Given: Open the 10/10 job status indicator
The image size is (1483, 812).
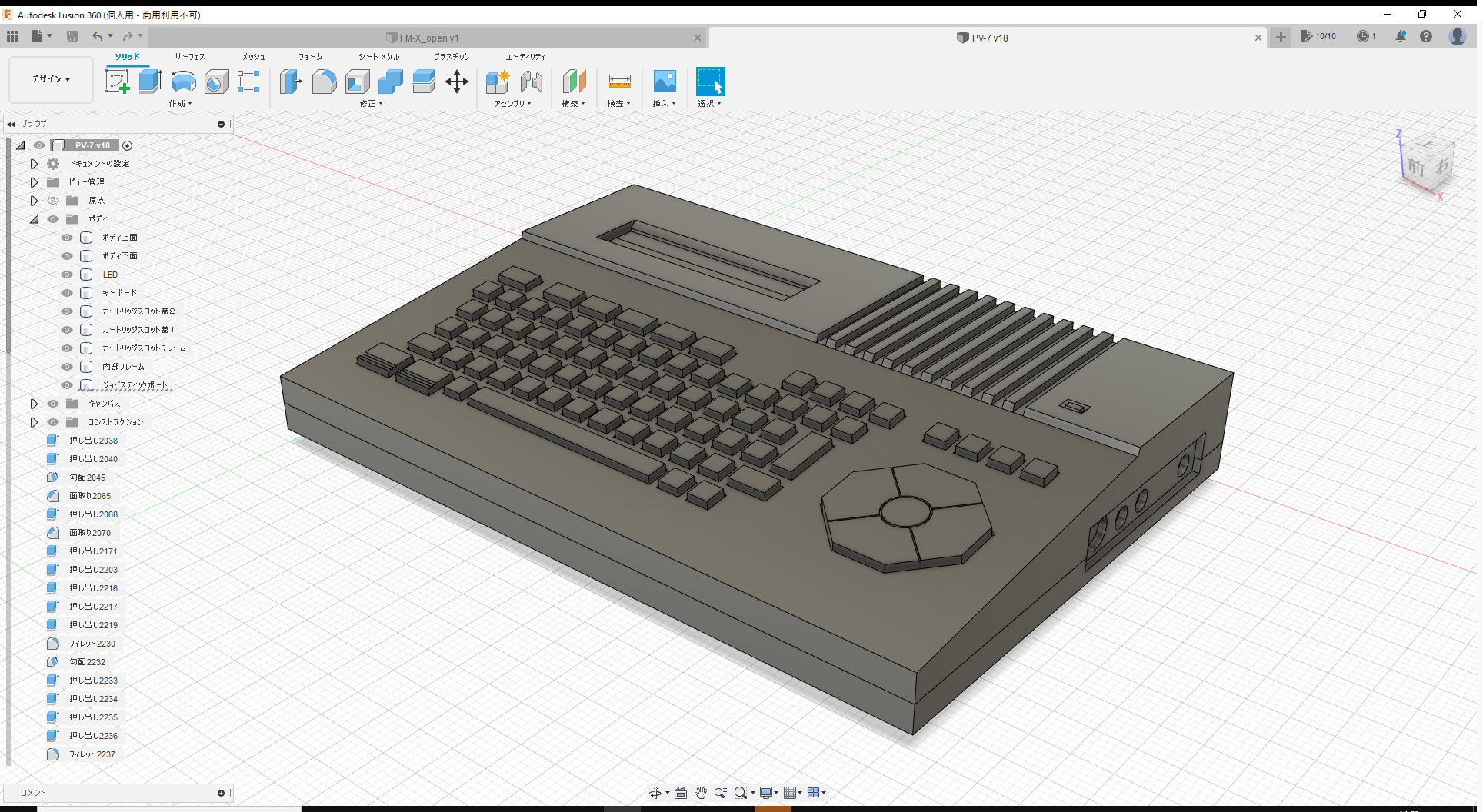Looking at the screenshot, I should pyautogui.click(x=1318, y=36).
